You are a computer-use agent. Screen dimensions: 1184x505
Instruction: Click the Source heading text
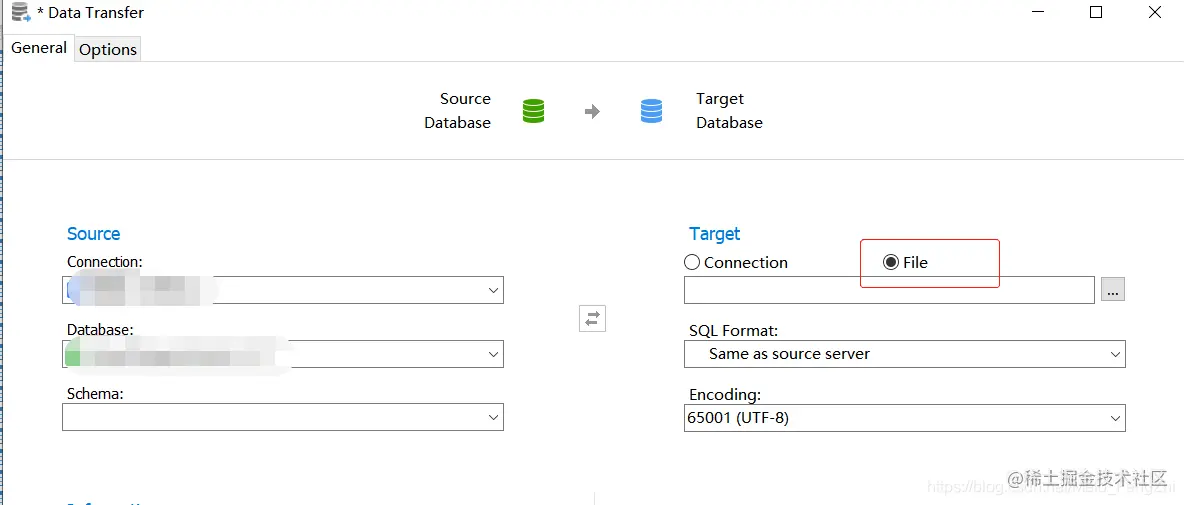94,234
